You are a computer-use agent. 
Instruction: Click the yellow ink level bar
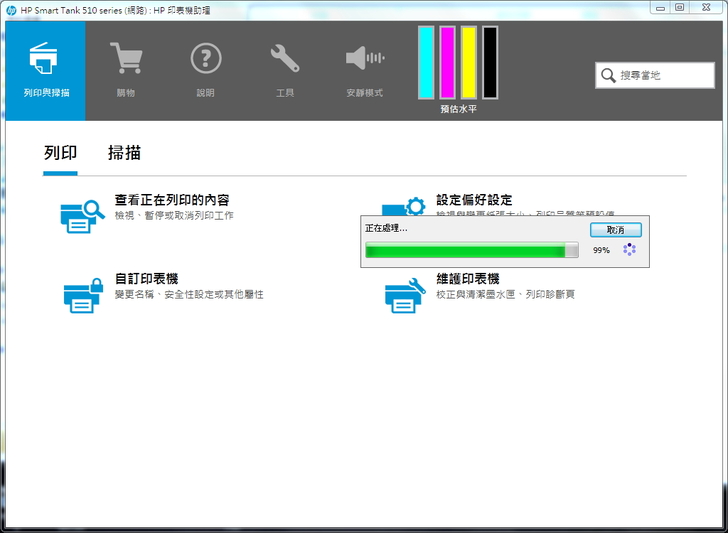click(468, 62)
